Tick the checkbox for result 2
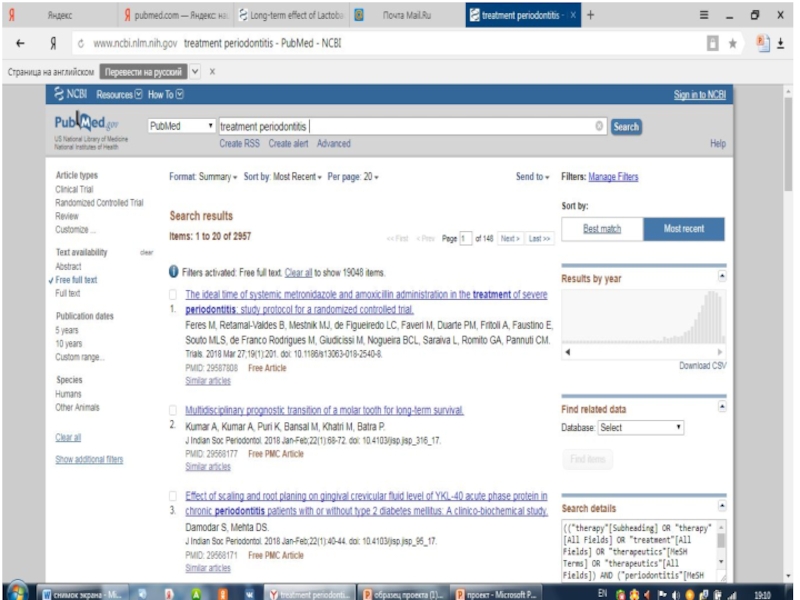The width and height of the screenshot is (800, 600). [x=173, y=411]
